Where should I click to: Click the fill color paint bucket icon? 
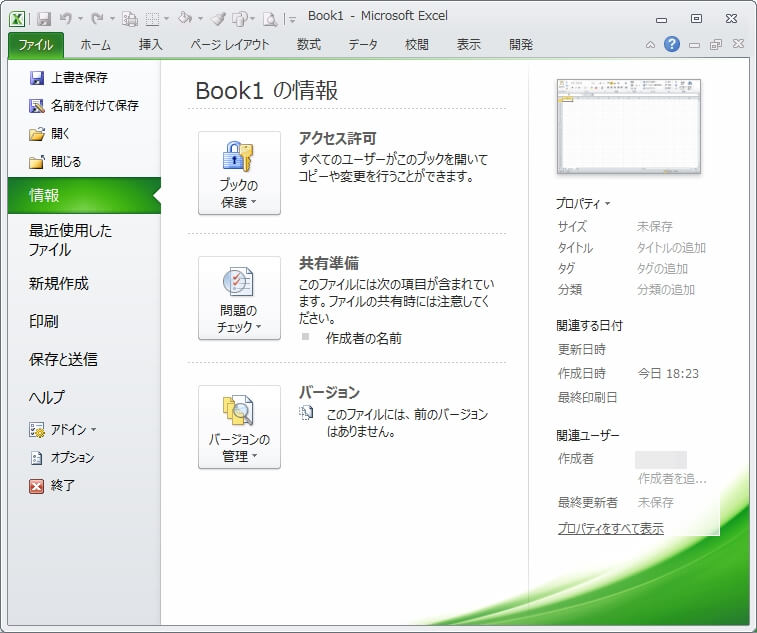tap(185, 18)
